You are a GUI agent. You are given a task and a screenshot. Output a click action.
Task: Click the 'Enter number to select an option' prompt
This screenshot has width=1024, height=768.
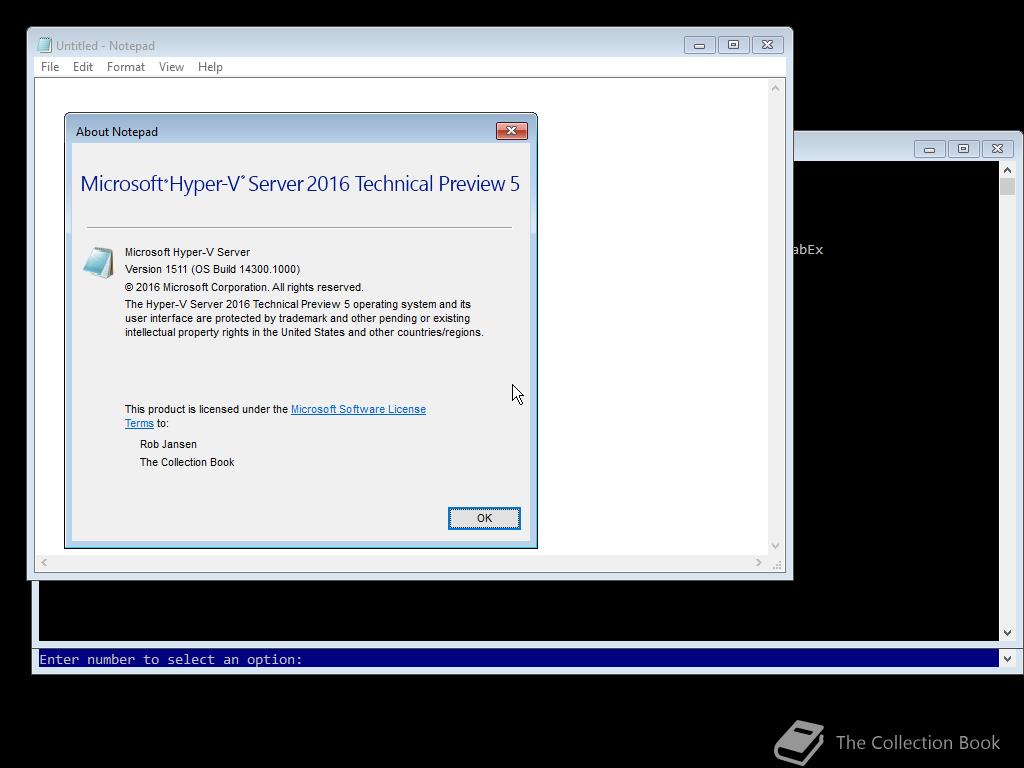[x=171, y=659]
